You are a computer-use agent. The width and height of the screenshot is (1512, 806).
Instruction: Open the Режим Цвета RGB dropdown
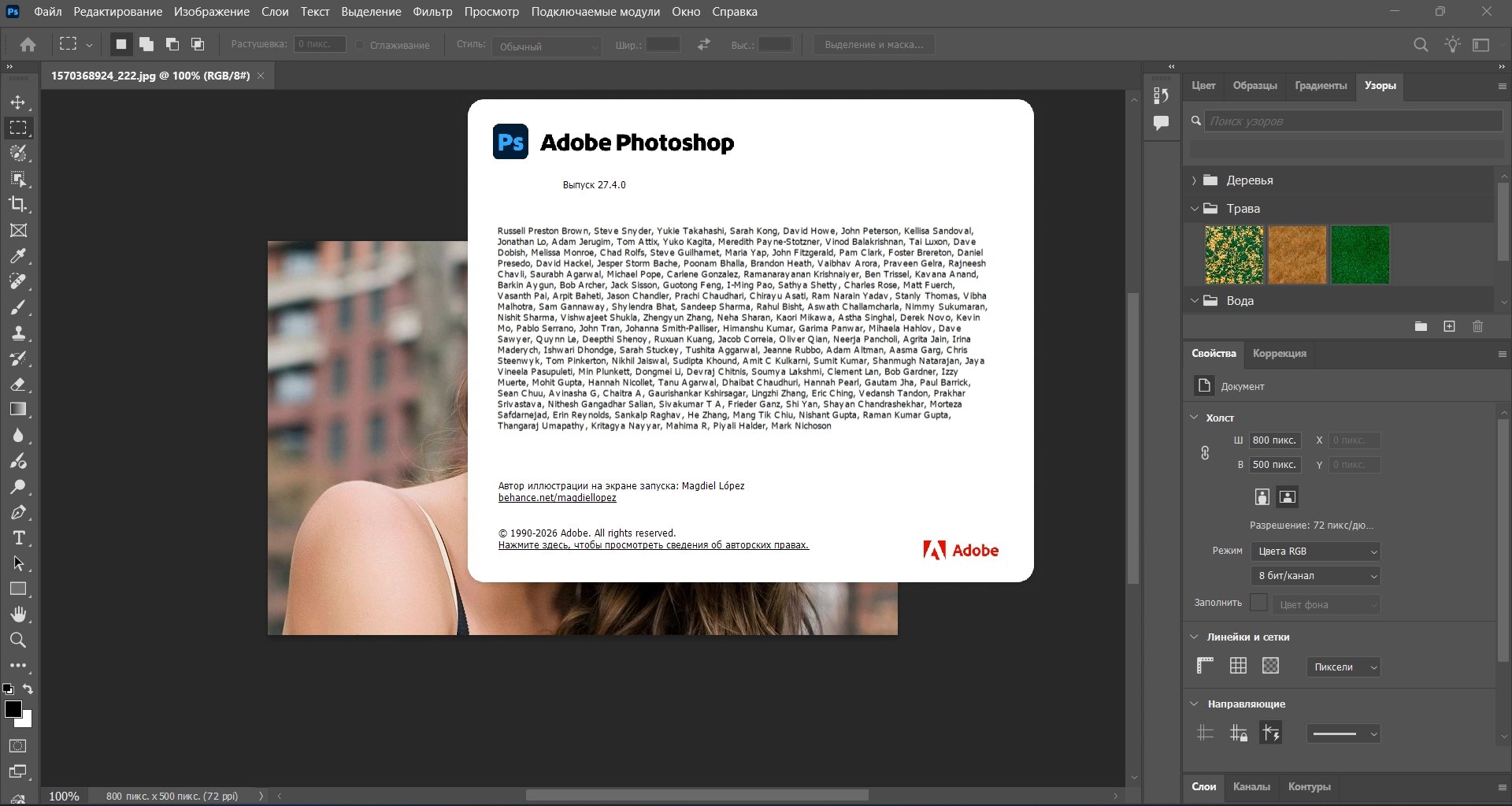pyautogui.click(x=1316, y=552)
